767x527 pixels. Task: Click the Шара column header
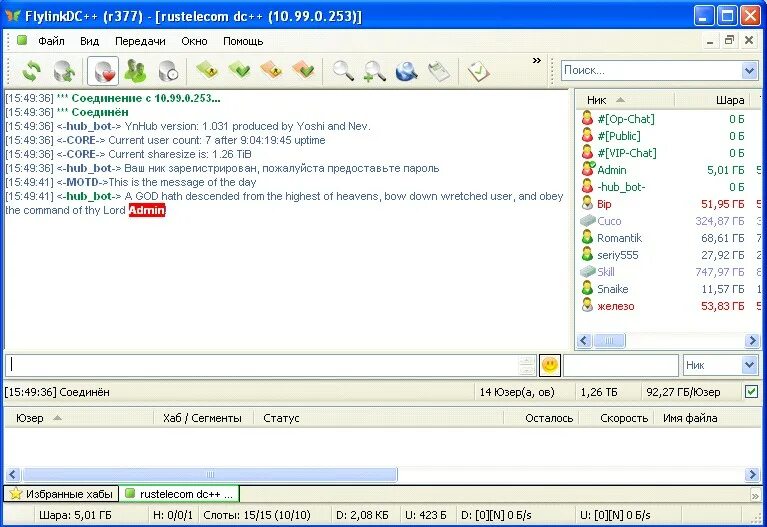[x=714, y=100]
